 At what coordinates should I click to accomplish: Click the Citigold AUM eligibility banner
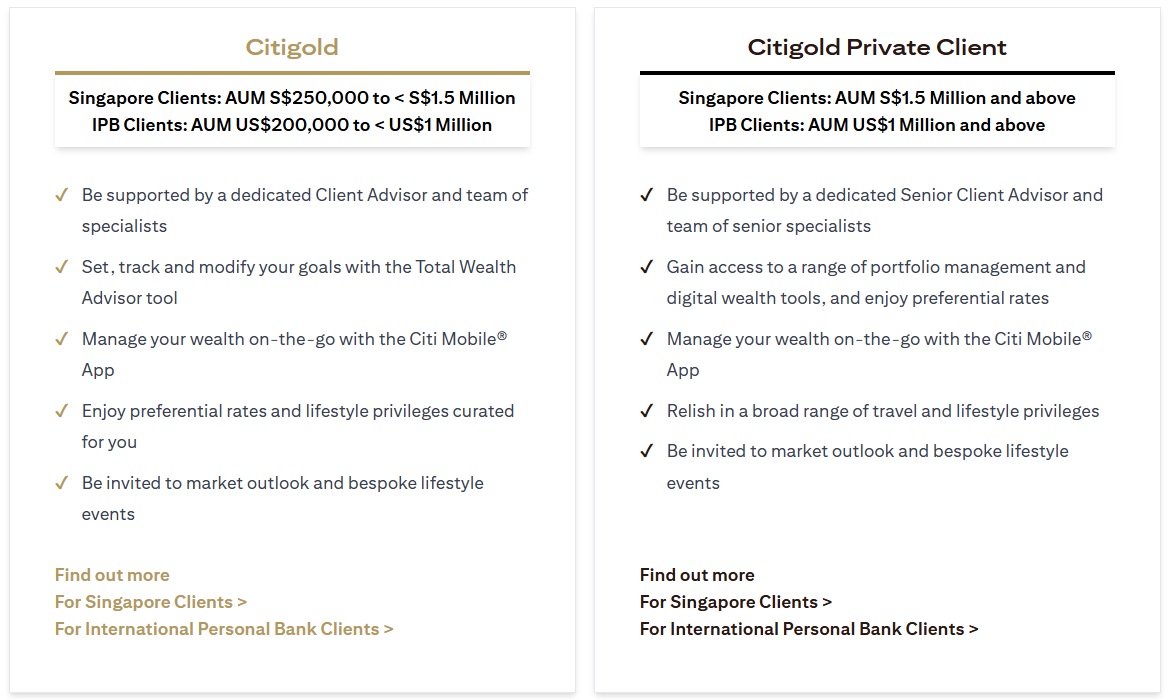[x=291, y=111]
